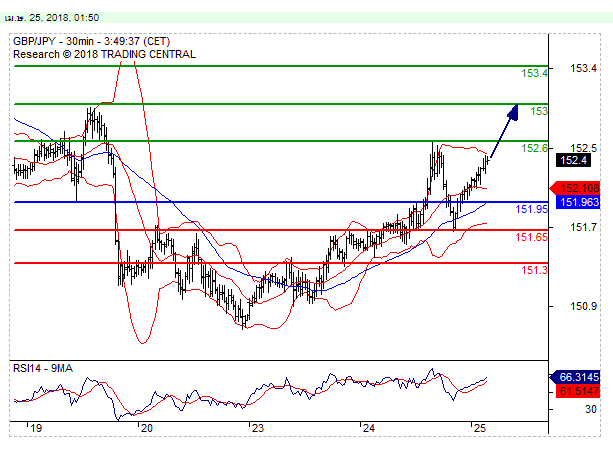The image size is (613, 455).
Task: Click the RSI axis level 30
Action: coord(591,409)
